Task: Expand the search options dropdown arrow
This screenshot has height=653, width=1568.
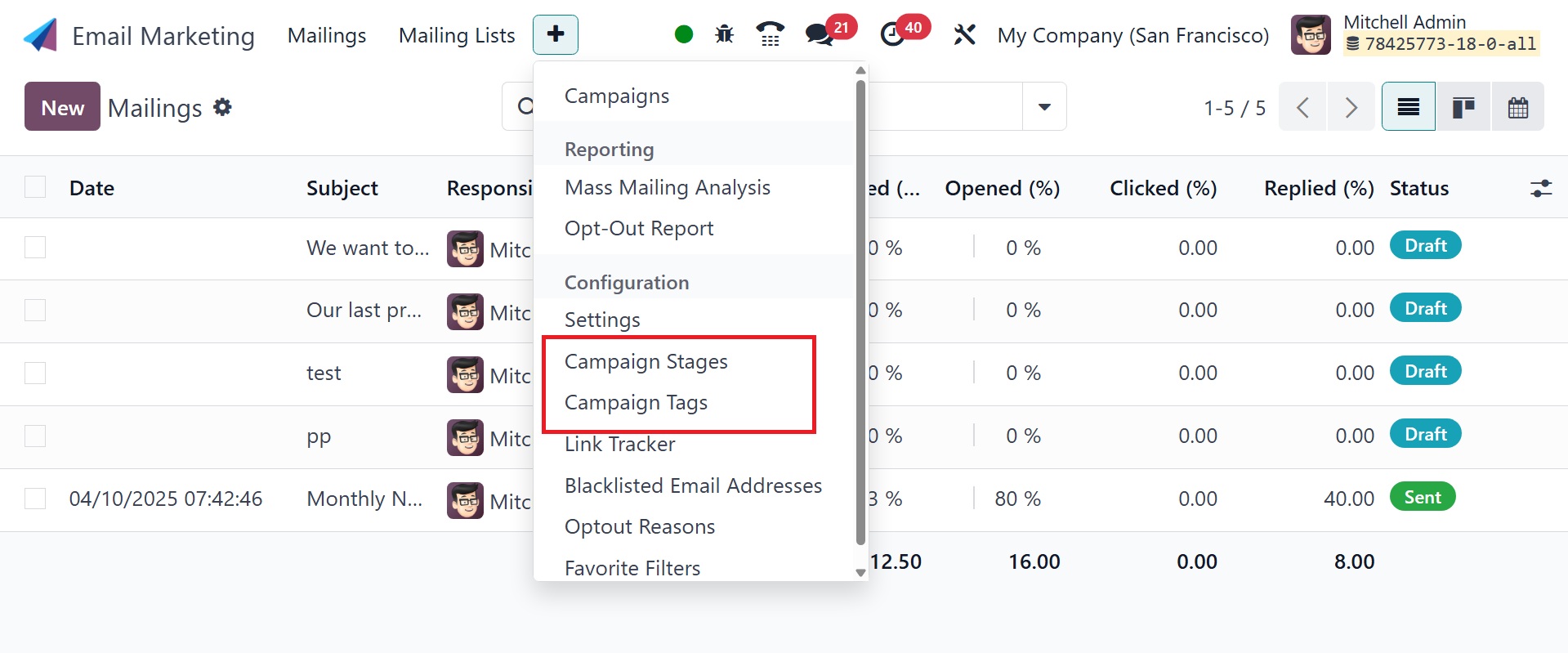Action: point(1044,107)
